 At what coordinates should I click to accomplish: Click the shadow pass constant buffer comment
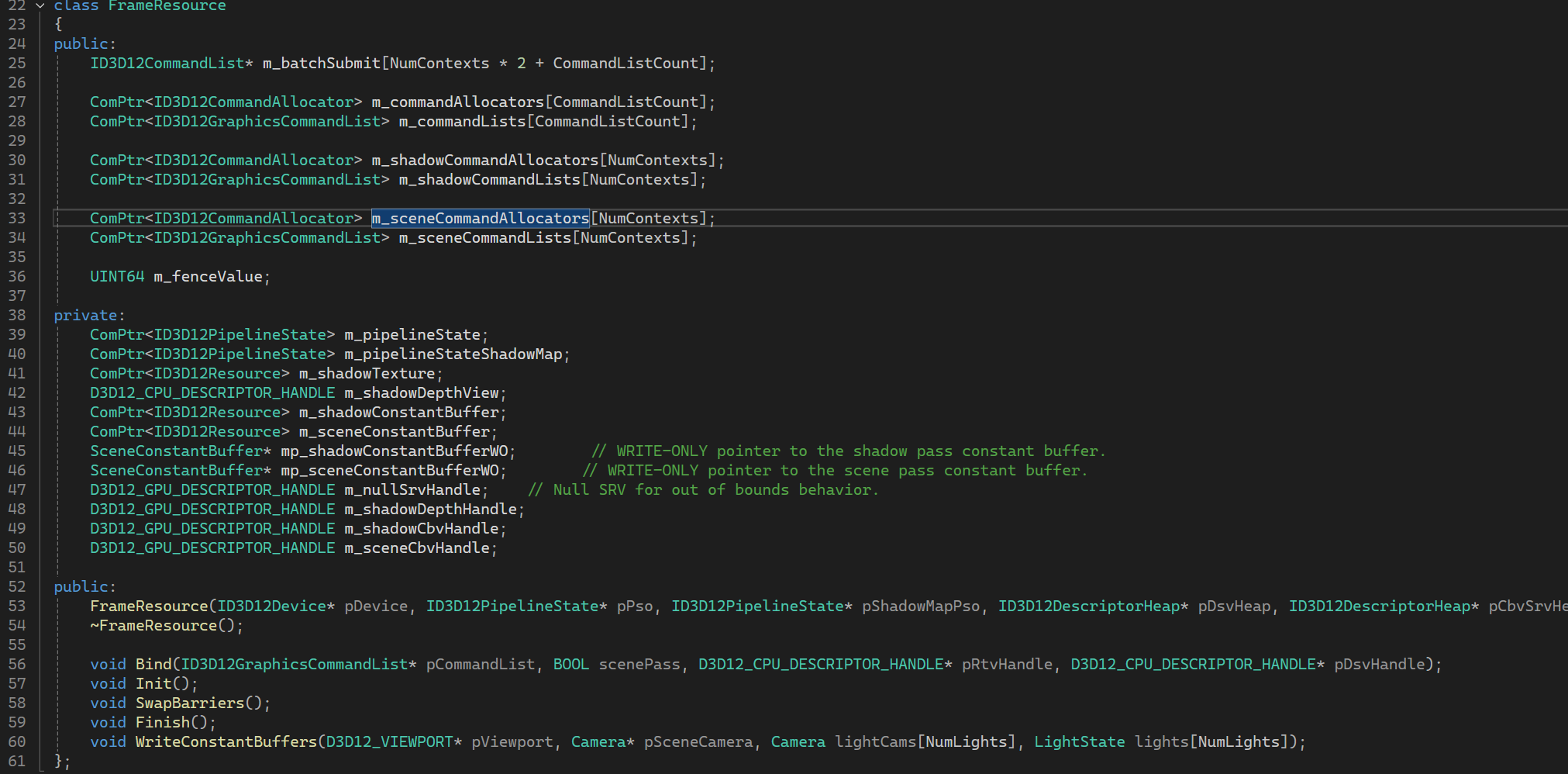point(849,451)
